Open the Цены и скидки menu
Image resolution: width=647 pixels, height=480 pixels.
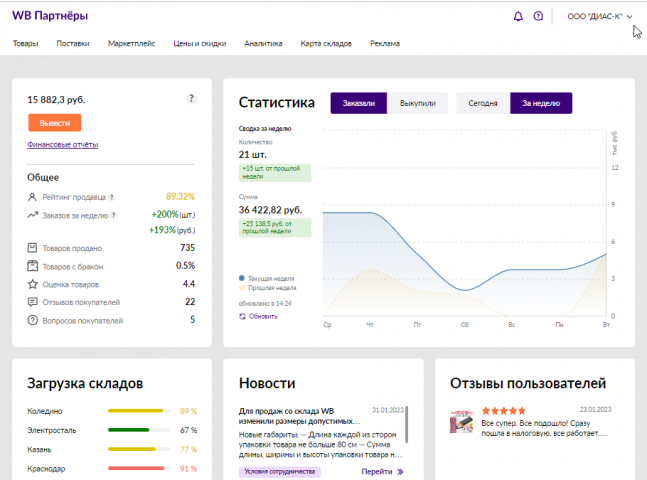click(200, 43)
